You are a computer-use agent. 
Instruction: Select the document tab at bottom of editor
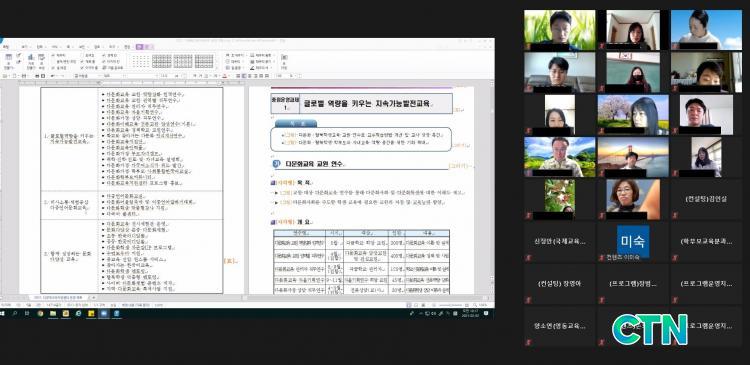point(60,298)
